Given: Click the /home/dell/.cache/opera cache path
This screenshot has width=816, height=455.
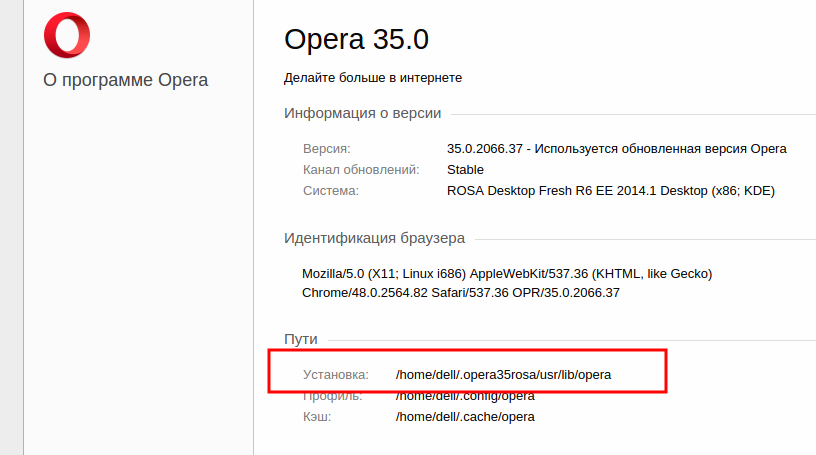Looking at the screenshot, I should coord(465,416).
